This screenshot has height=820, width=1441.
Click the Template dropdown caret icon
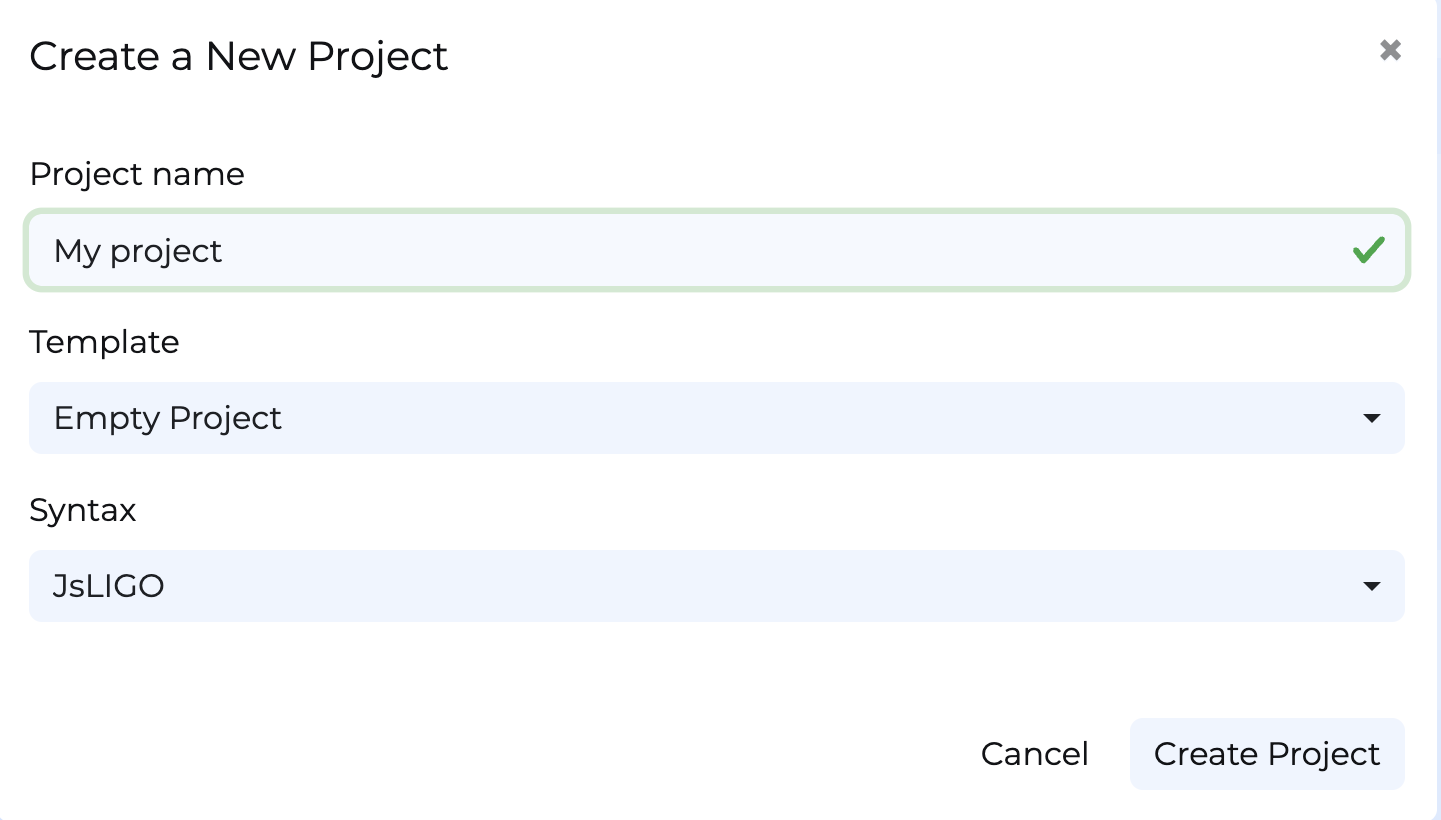(1374, 418)
